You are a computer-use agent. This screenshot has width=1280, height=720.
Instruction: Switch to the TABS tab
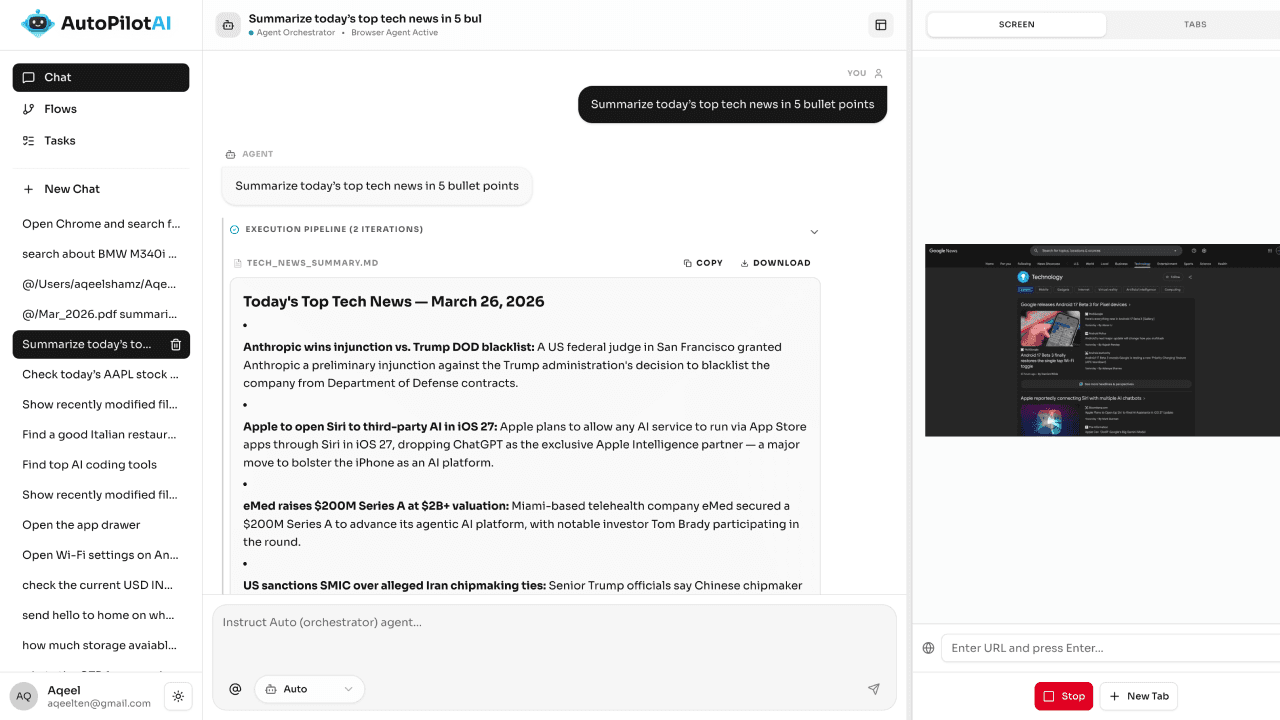(1195, 24)
